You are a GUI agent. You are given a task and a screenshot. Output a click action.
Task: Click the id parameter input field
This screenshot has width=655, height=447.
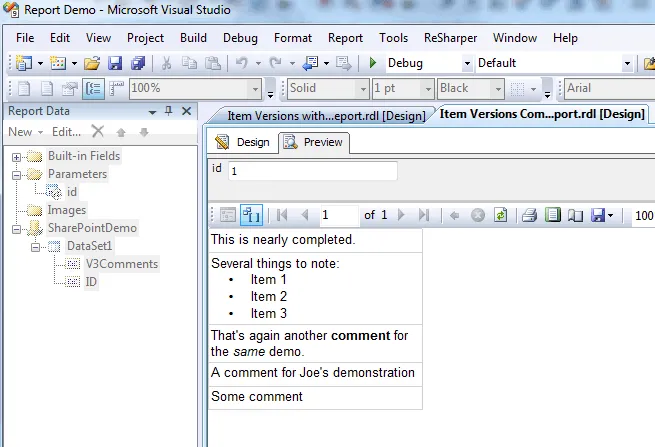tap(312, 171)
